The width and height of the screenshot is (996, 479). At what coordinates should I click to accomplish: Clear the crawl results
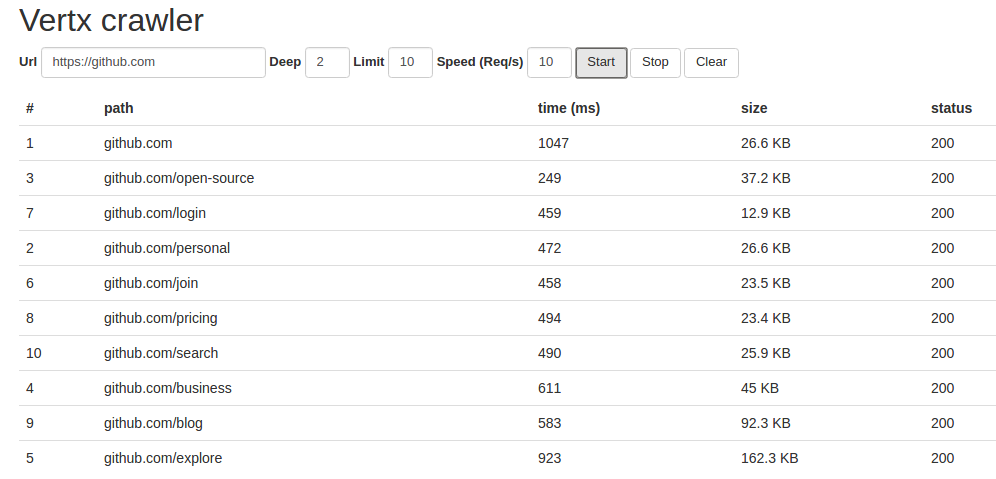point(711,62)
